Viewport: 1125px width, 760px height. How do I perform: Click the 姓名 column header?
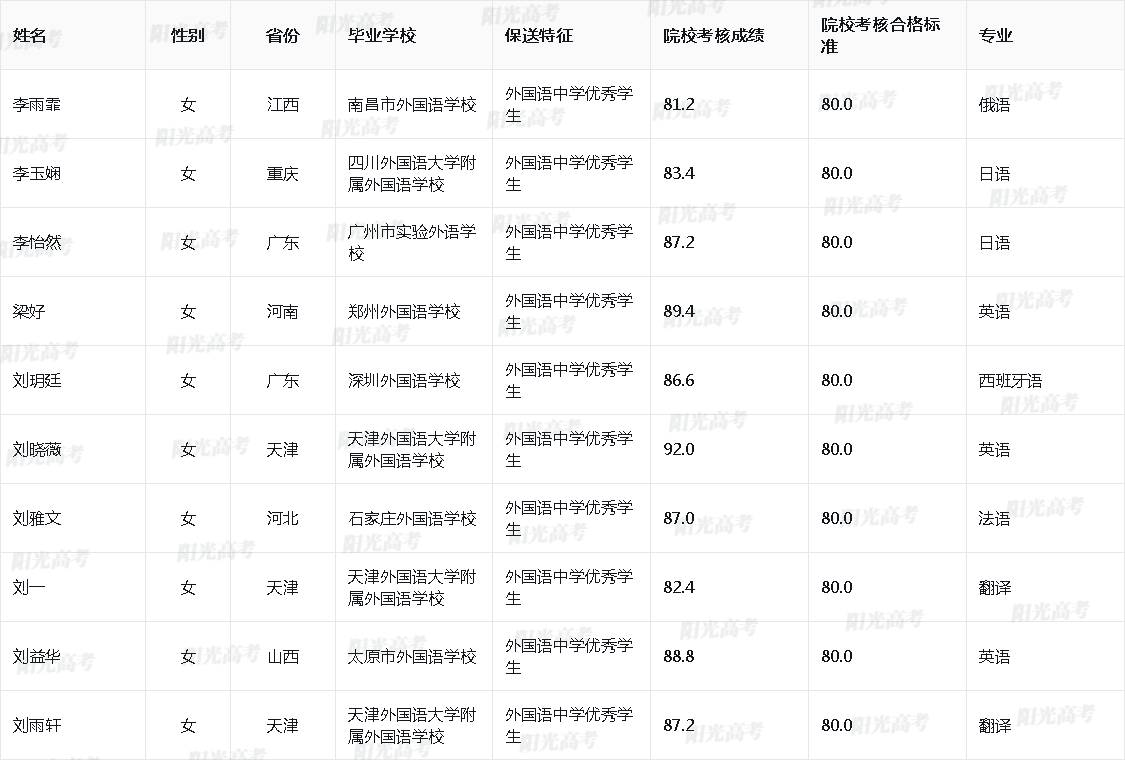pyautogui.click(x=30, y=36)
